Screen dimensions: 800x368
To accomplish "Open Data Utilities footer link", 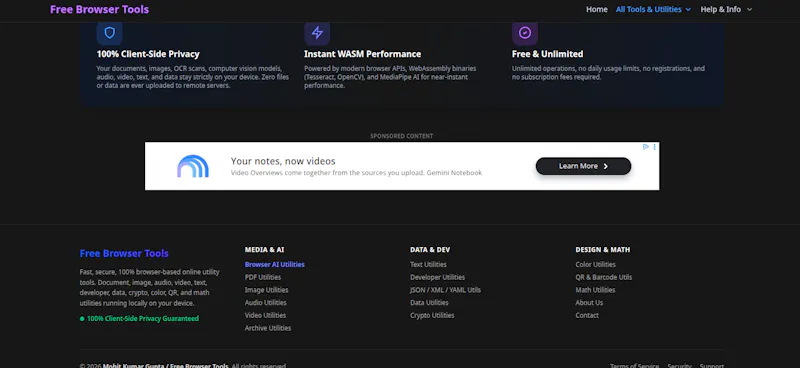I will [x=429, y=303].
